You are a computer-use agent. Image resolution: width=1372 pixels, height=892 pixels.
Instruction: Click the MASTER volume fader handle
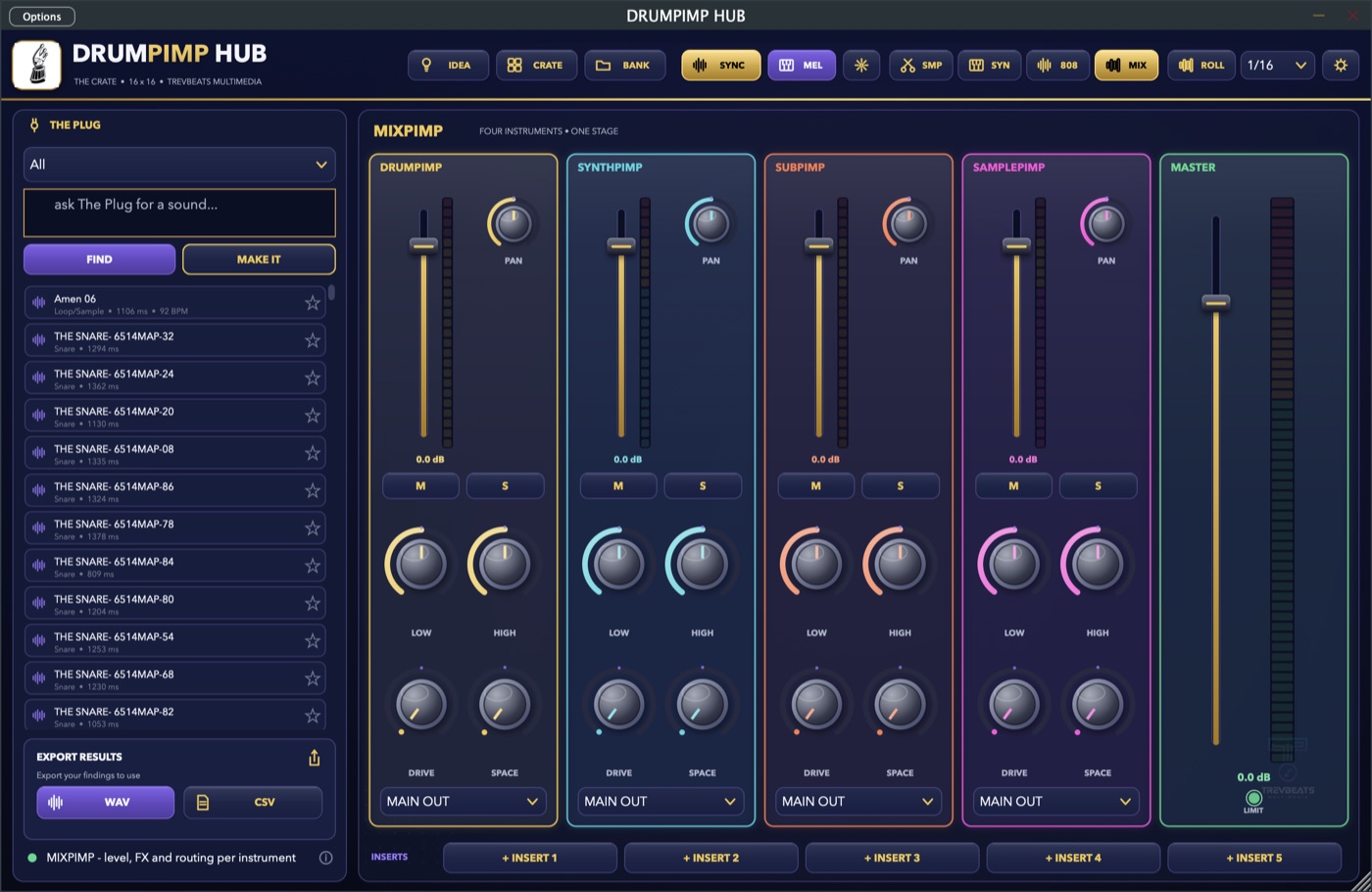[1216, 302]
